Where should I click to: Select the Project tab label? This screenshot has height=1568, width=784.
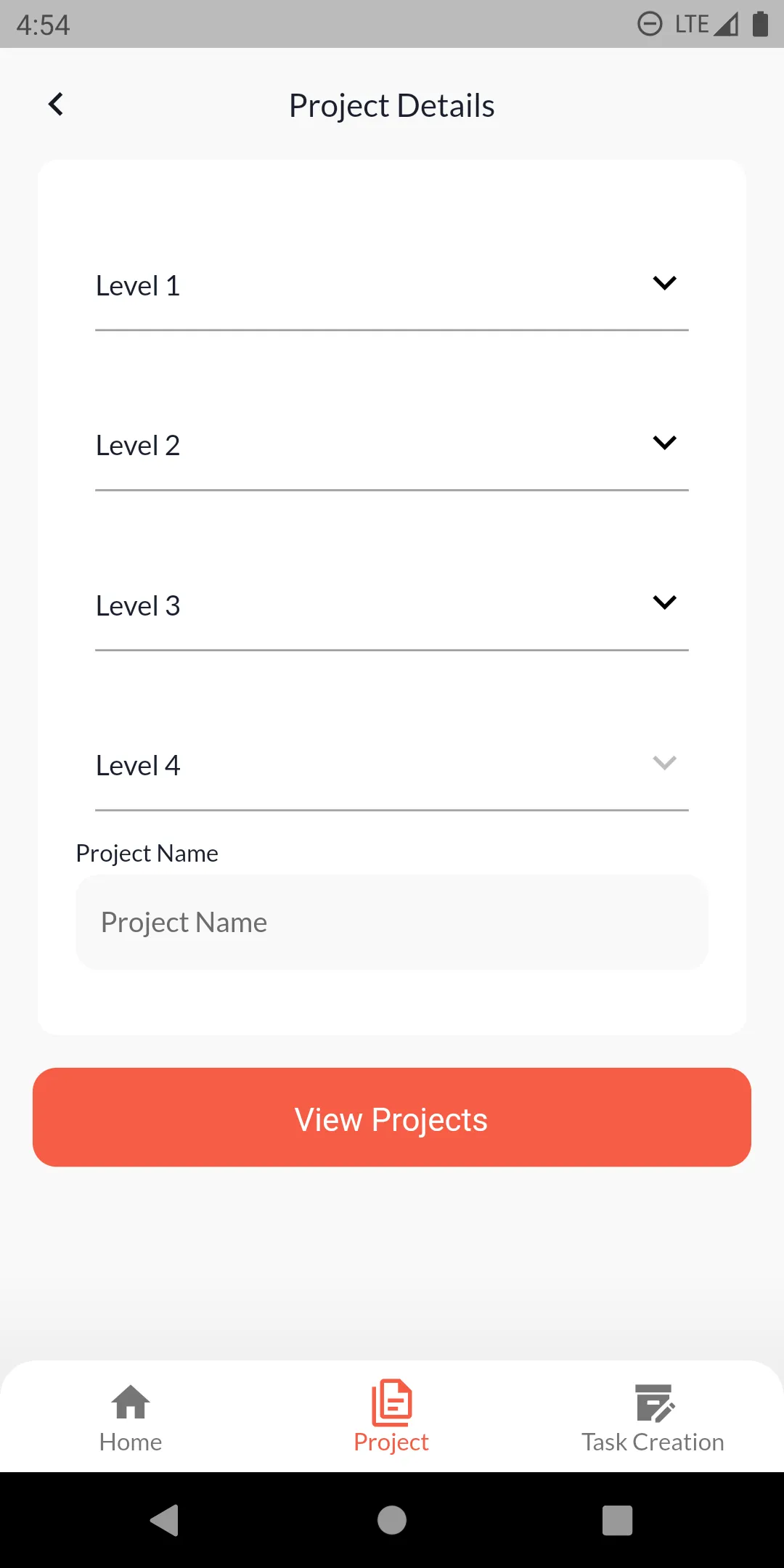click(391, 1442)
